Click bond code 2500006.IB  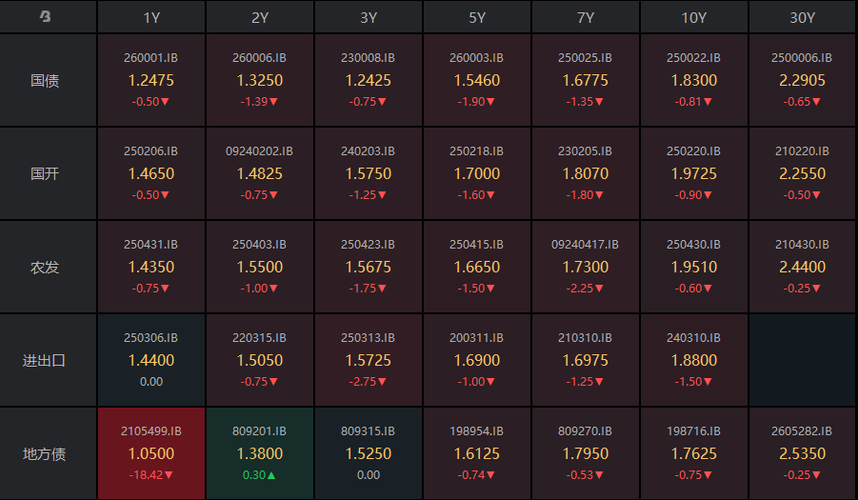coord(802,58)
